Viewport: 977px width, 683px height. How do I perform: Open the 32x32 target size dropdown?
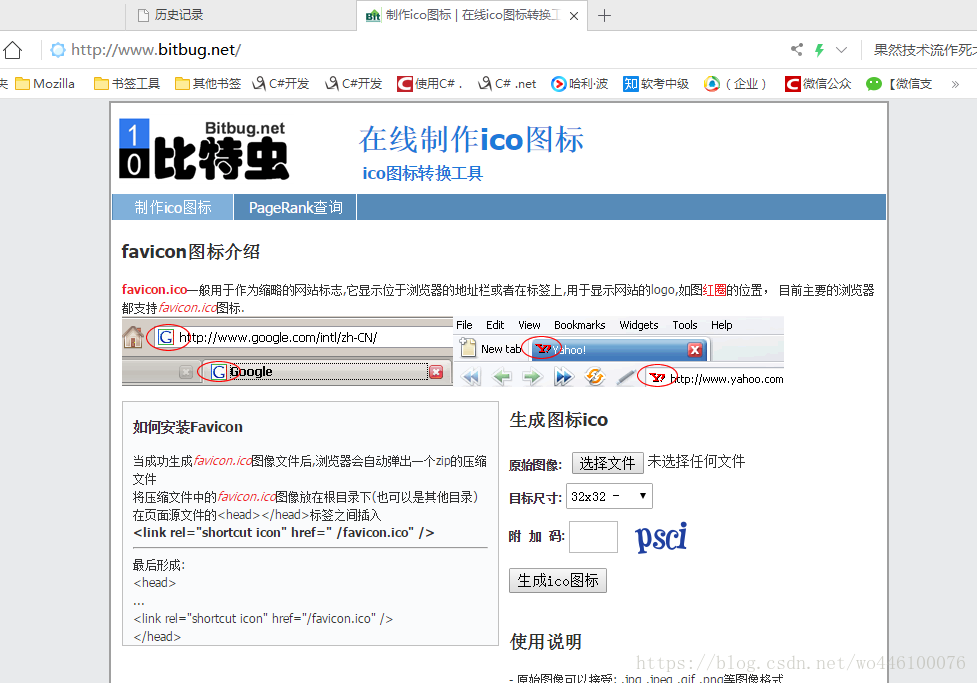pos(609,496)
